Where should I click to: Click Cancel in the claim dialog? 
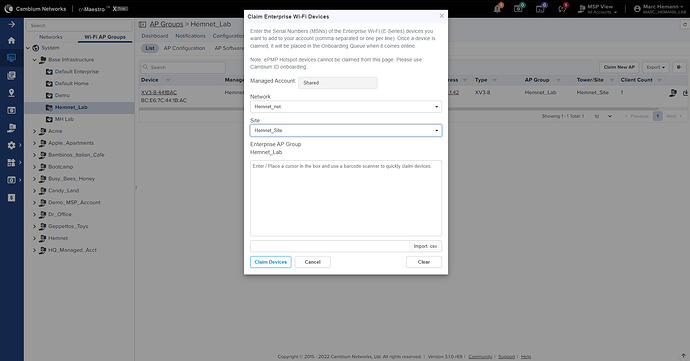coord(312,262)
